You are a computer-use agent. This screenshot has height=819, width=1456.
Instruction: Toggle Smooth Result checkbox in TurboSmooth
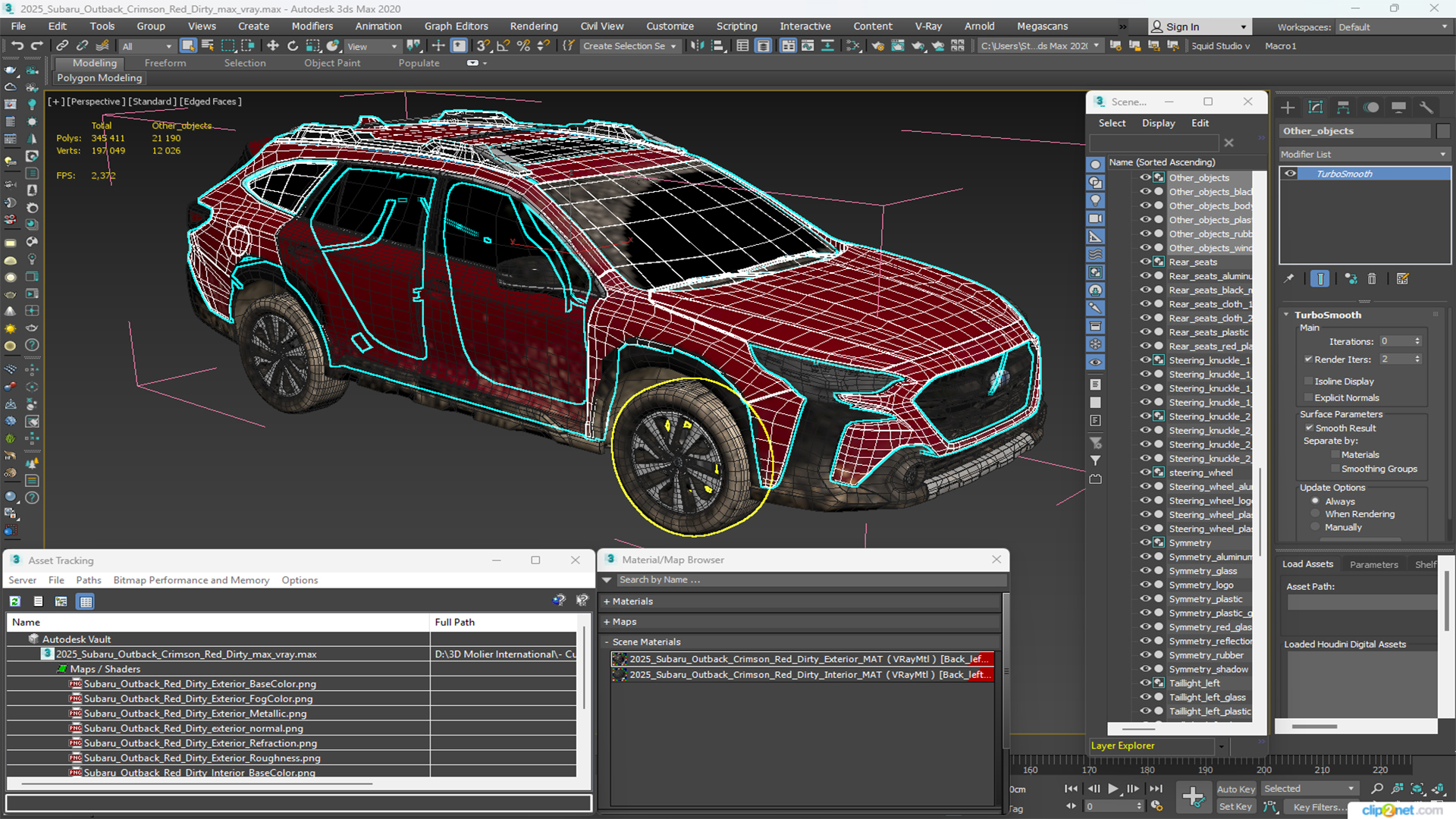point(1309,428)
